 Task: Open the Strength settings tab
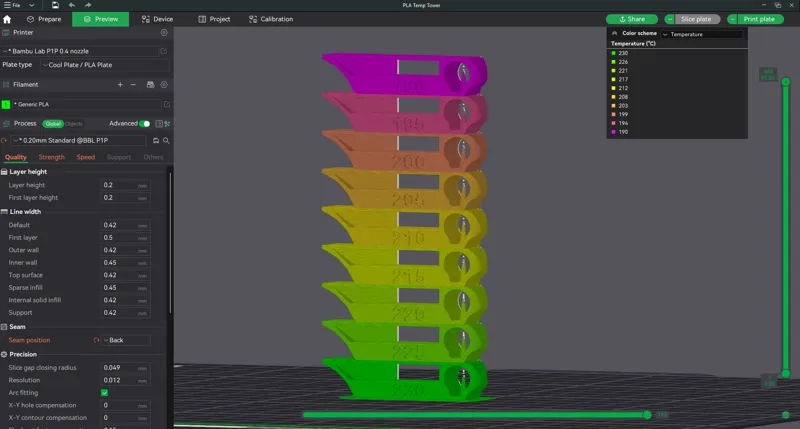pos(52,157)
